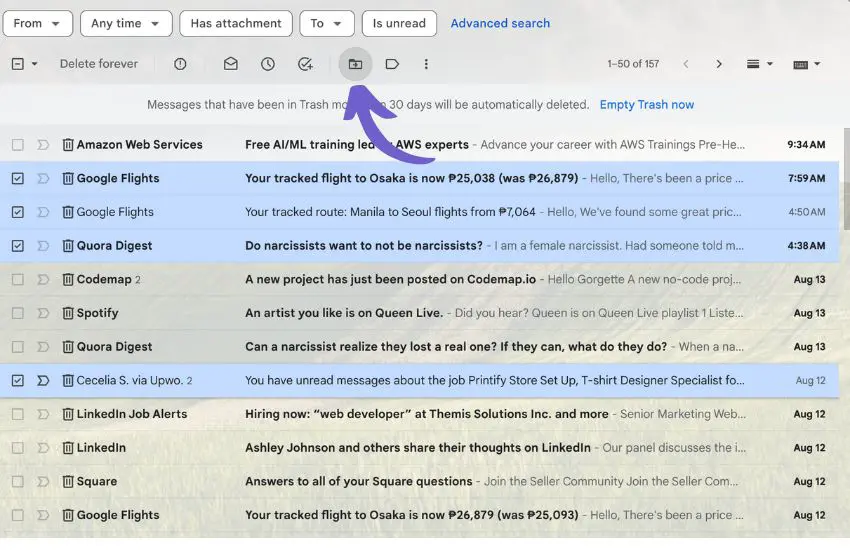Toggle the Is unread filter chip
Screen dimensions: 850x550
(x=399, y=23)
